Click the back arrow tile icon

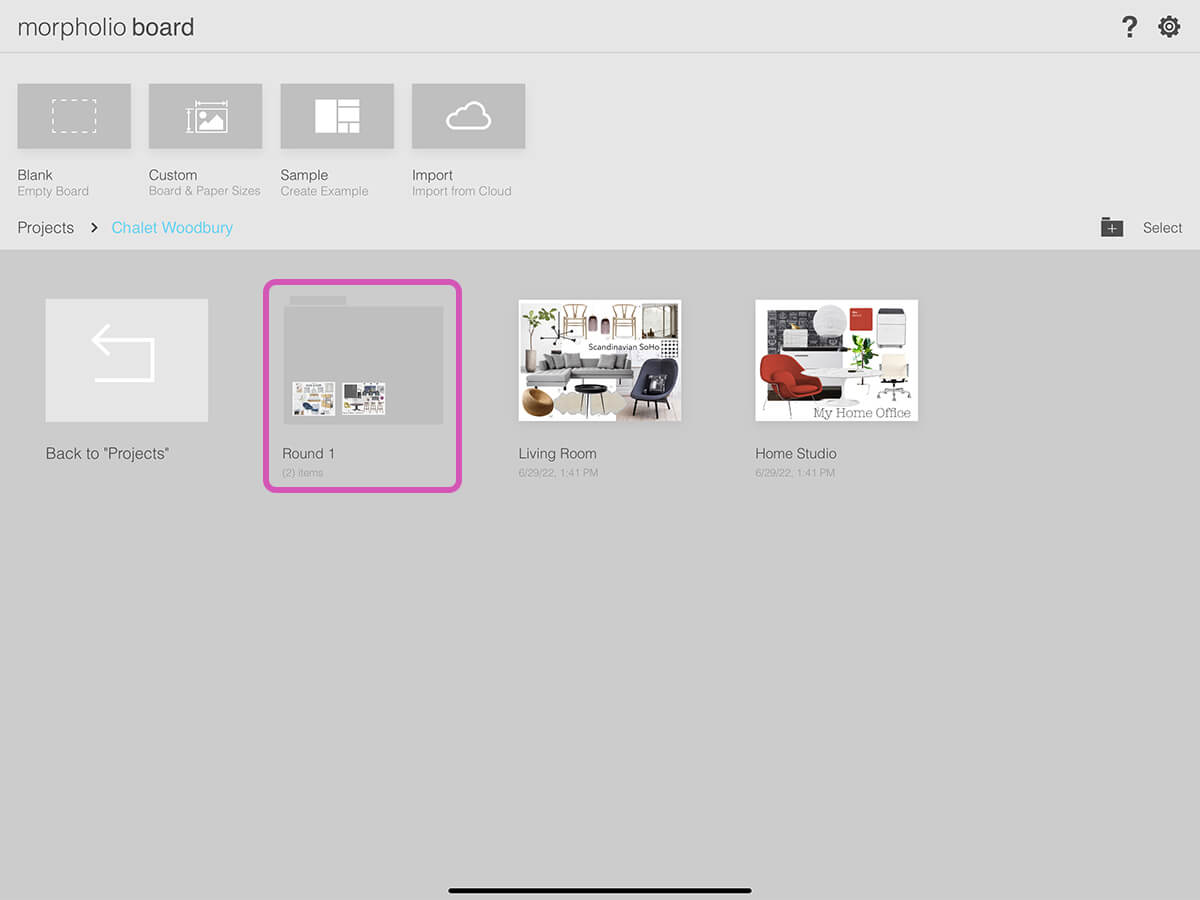pos(126,359)
